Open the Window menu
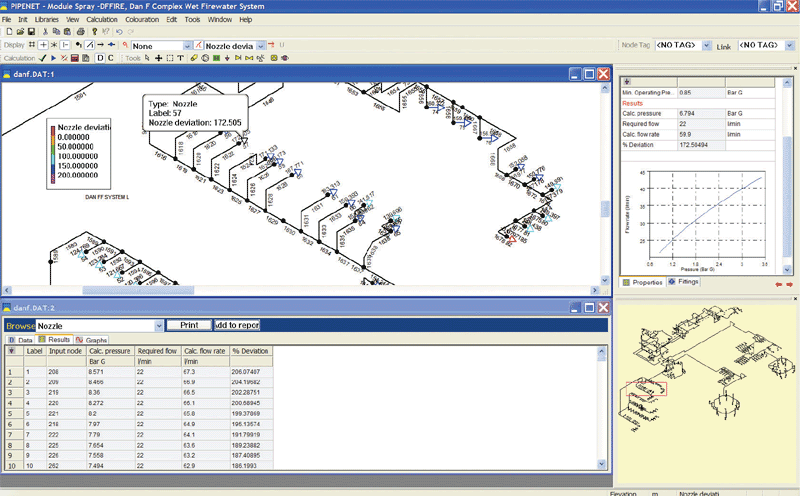 219,19
